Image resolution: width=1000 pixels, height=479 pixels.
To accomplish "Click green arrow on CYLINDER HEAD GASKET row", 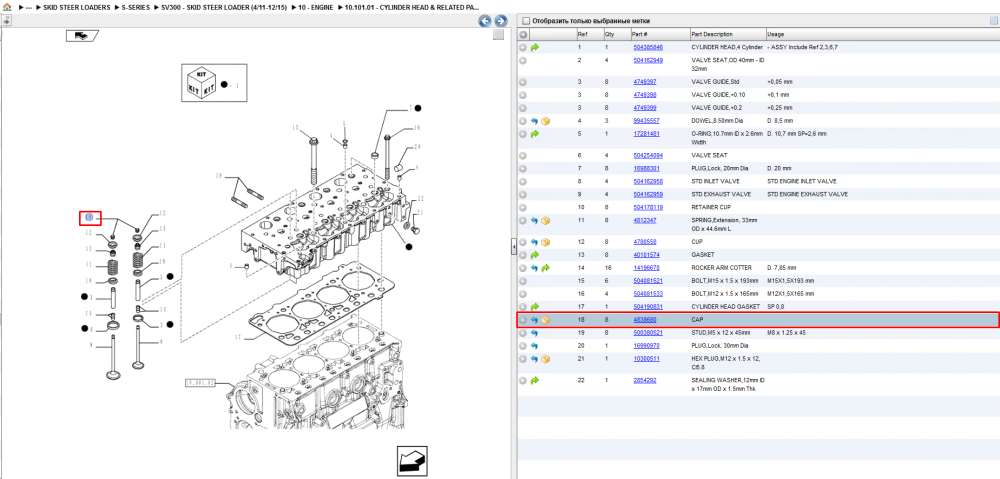I will pos(534,307).
